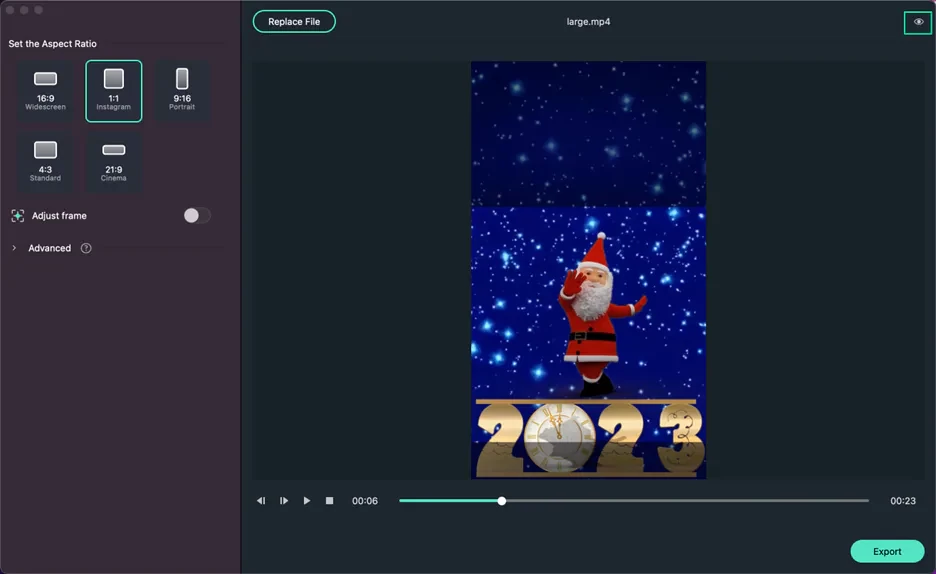This screenshot has width=936, height=574.
Task: Click the Replace File button
Action: point(294,22)
